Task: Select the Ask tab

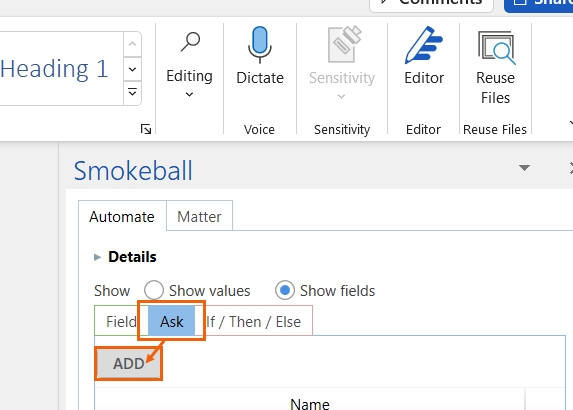Action: pyautogui.click(x=171, y=321)
